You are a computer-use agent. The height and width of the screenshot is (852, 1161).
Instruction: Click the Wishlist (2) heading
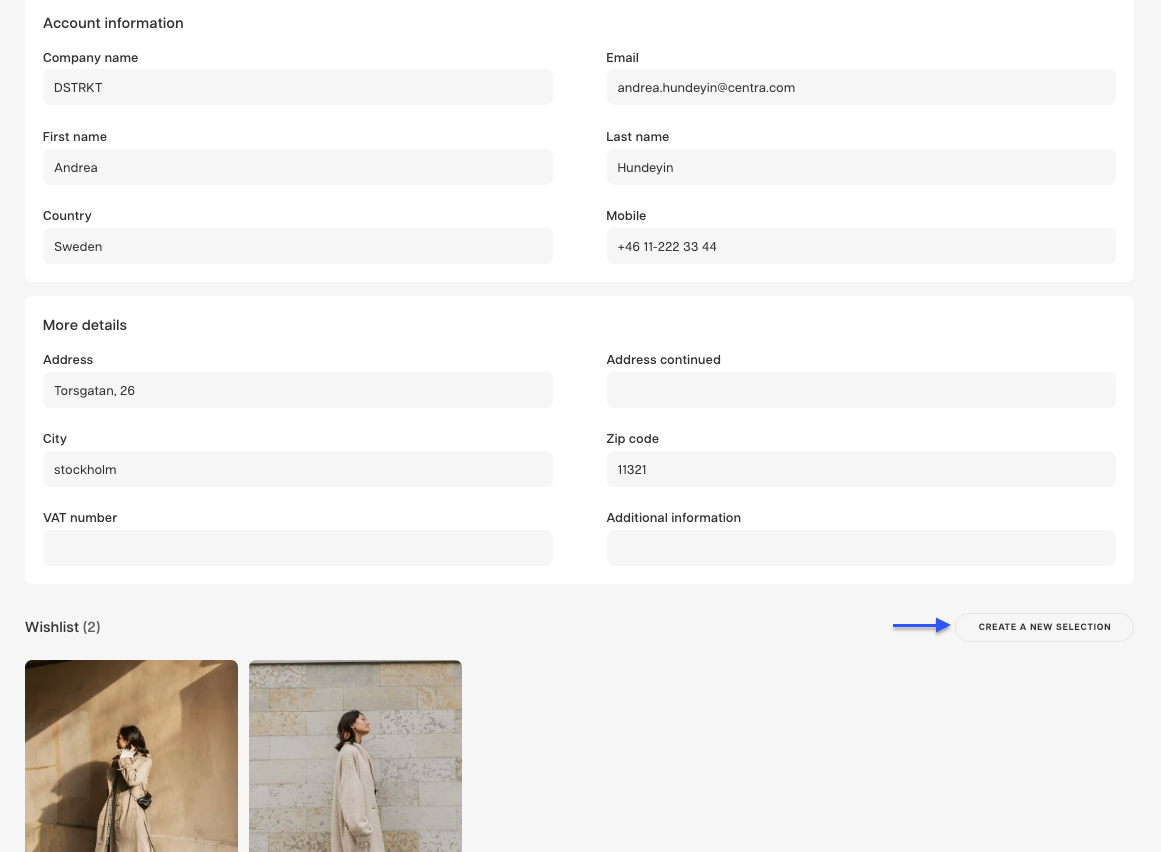tap(62, 627)
